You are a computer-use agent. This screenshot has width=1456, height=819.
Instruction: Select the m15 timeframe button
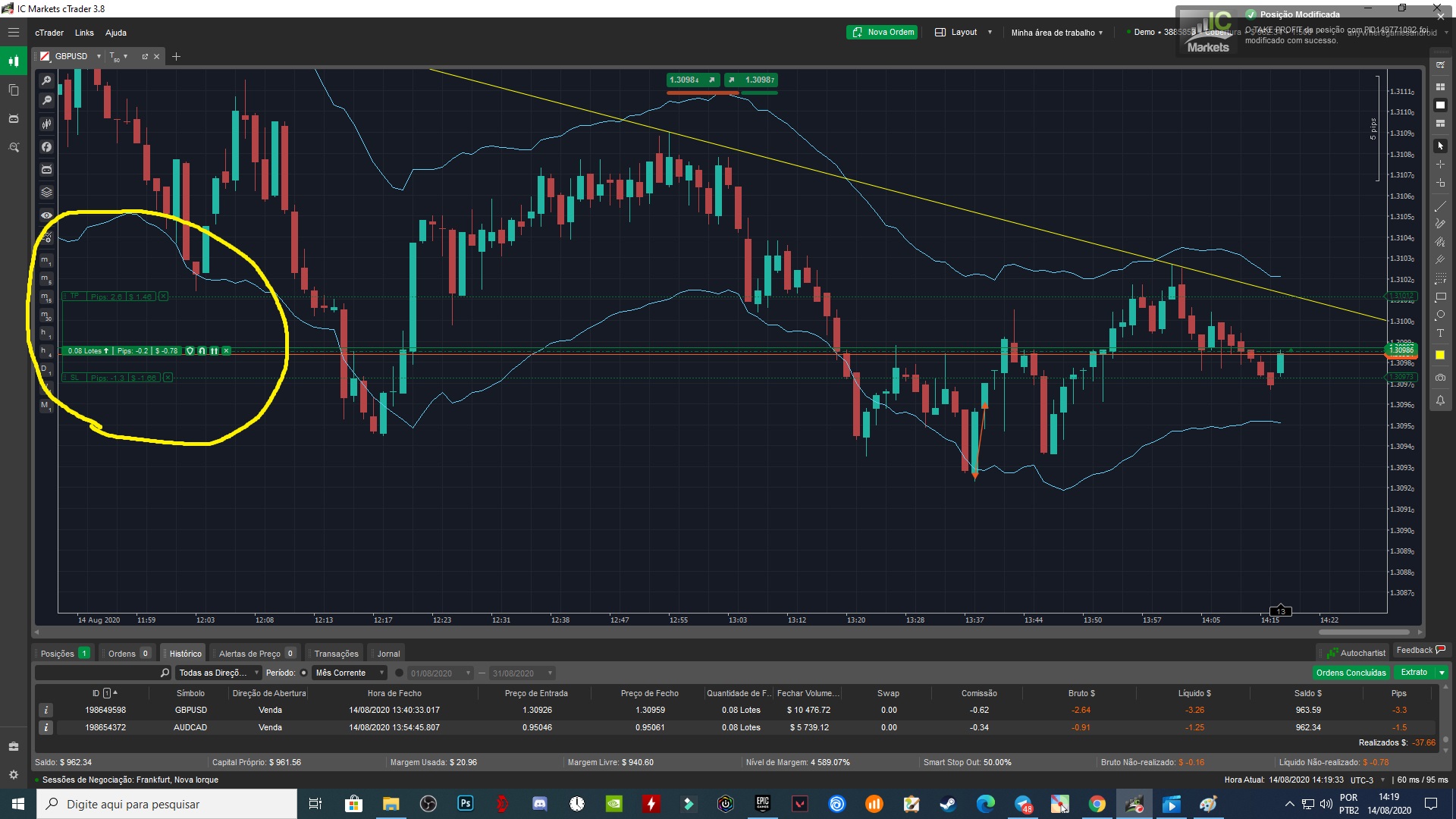45,297
